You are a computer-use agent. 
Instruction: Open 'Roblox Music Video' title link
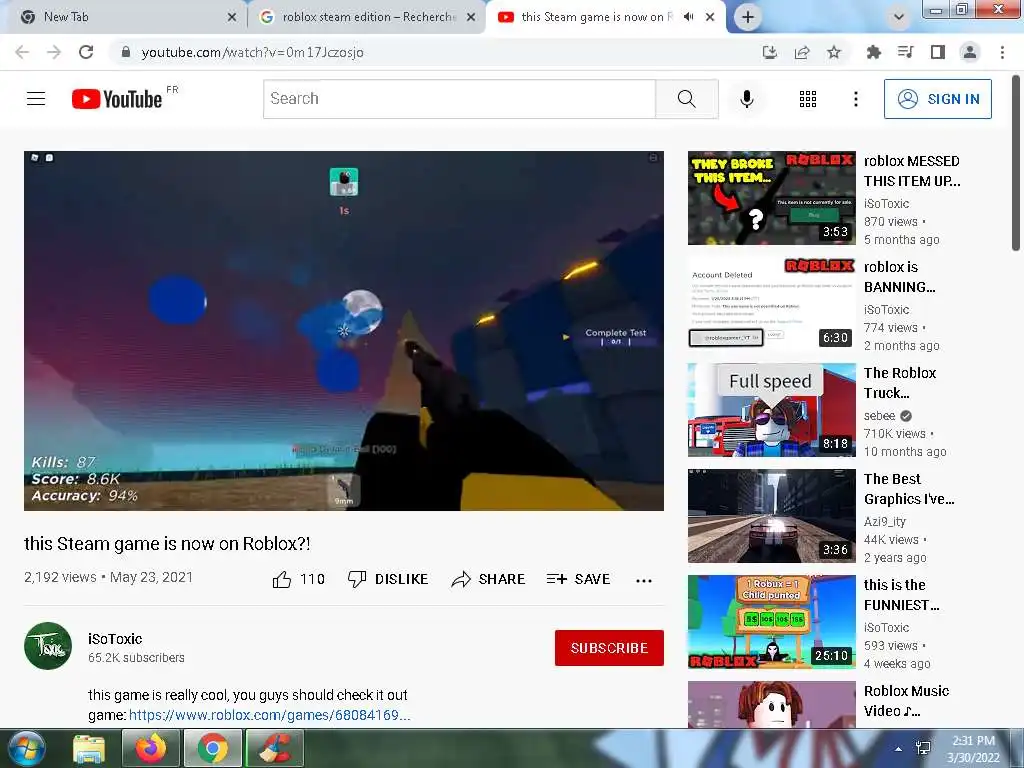906,701
